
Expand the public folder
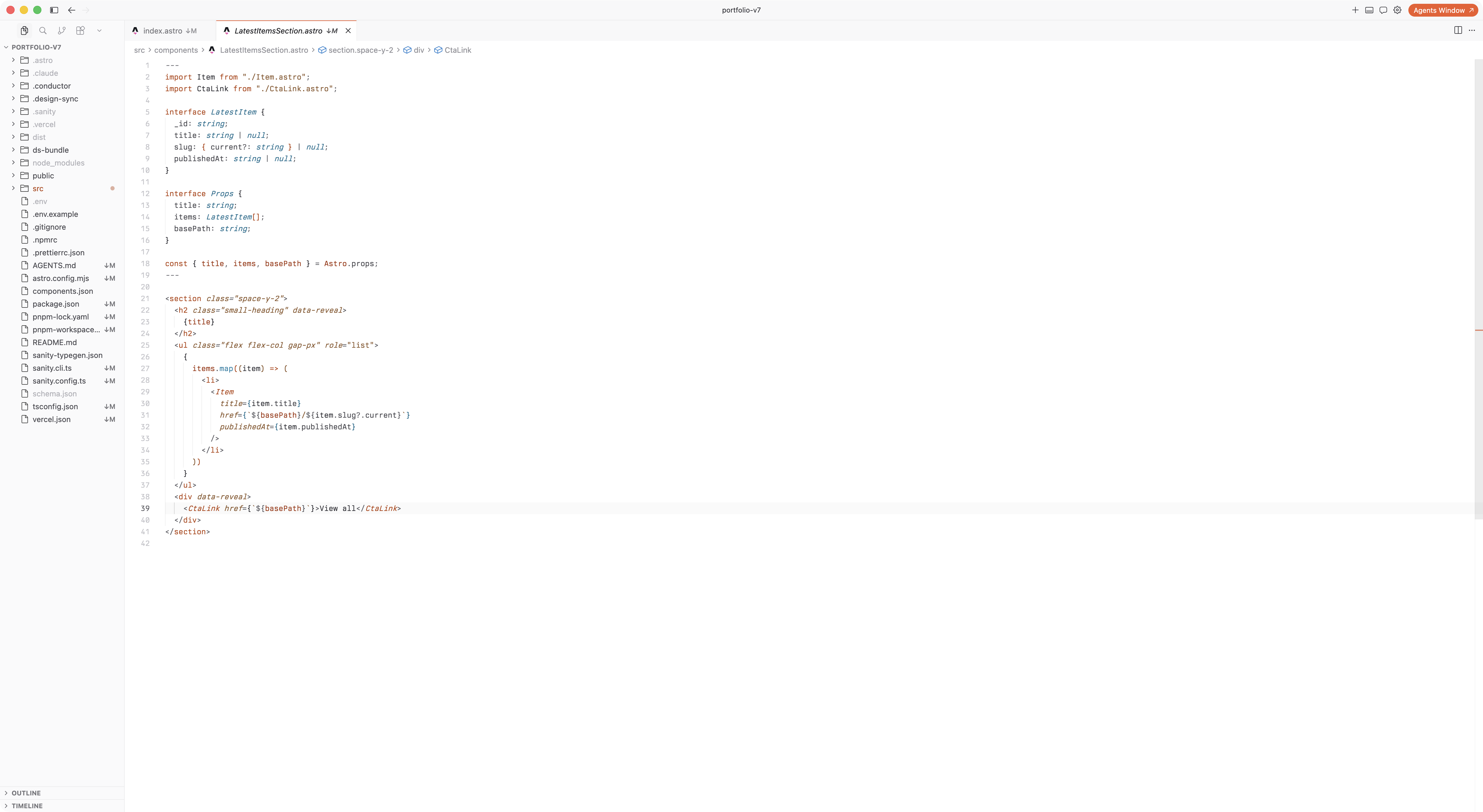62,175
